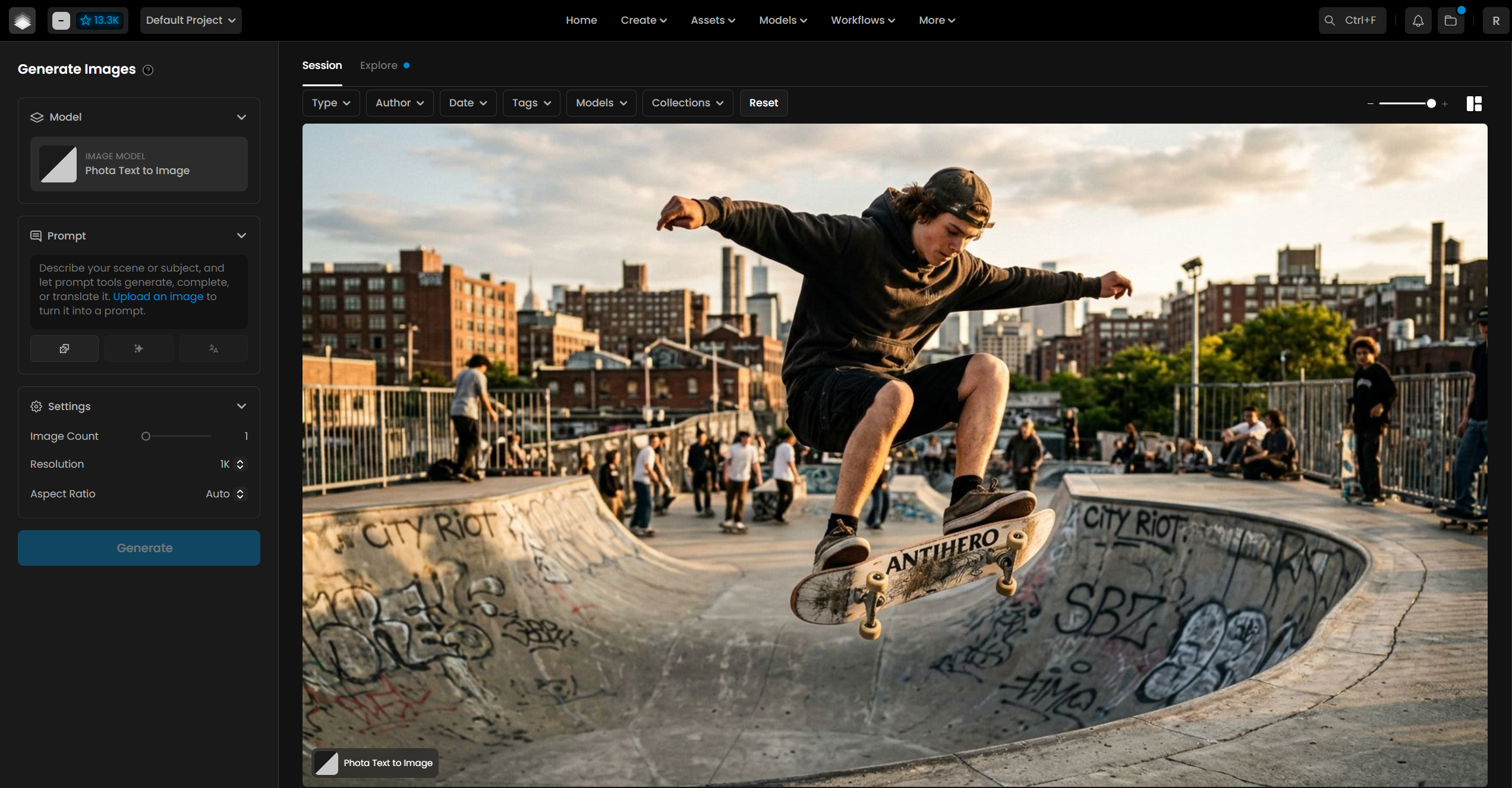Click the layers icon beside the Model heading
The image size is (1512, 788).
coord(37,117)
